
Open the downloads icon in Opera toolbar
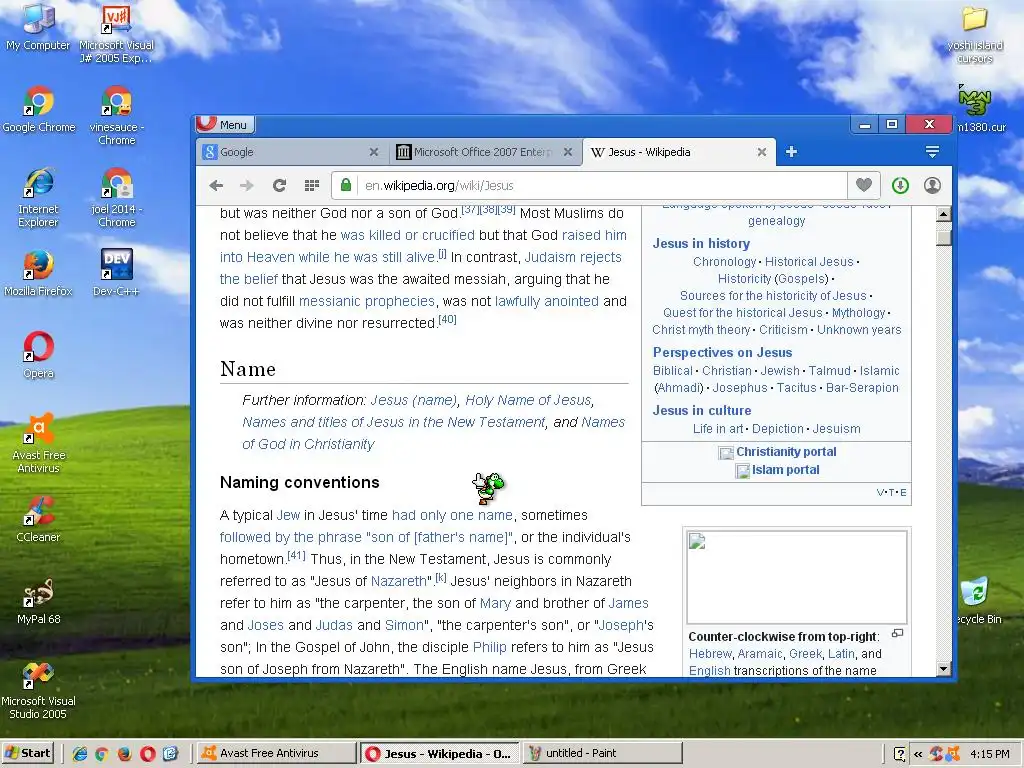[900, 185]
